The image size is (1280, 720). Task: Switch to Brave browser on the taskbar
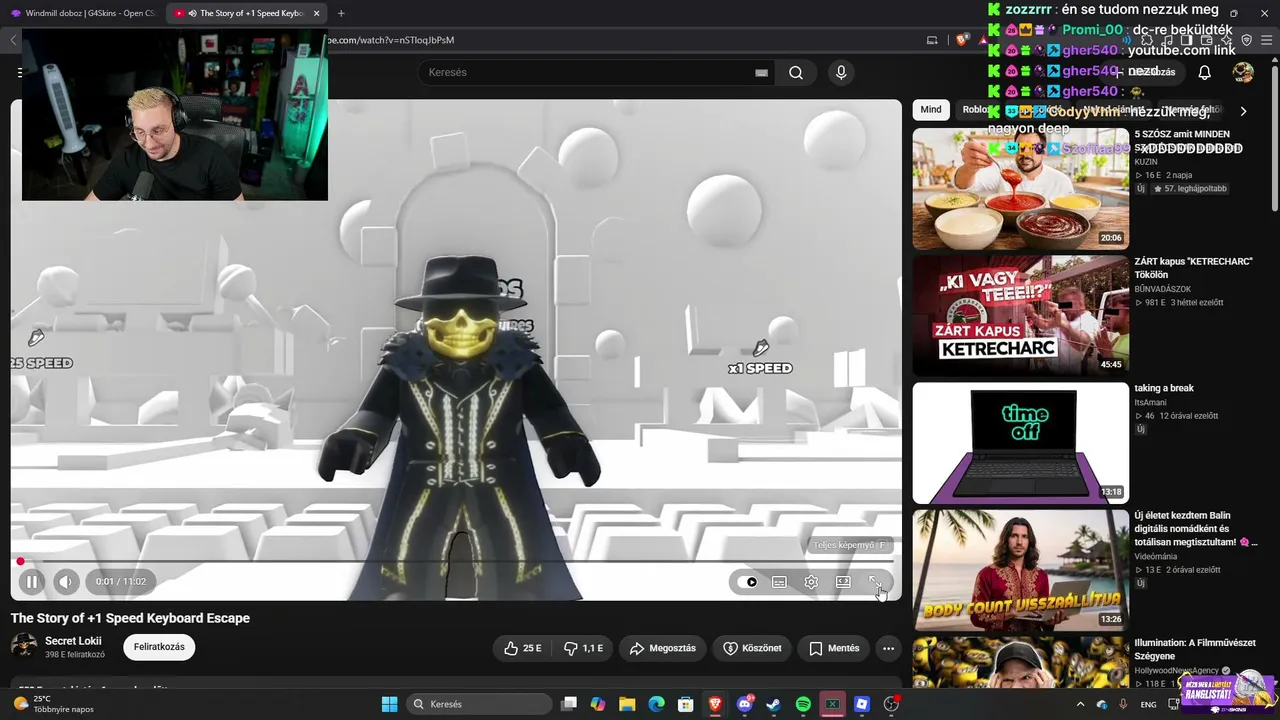point(715,704)
